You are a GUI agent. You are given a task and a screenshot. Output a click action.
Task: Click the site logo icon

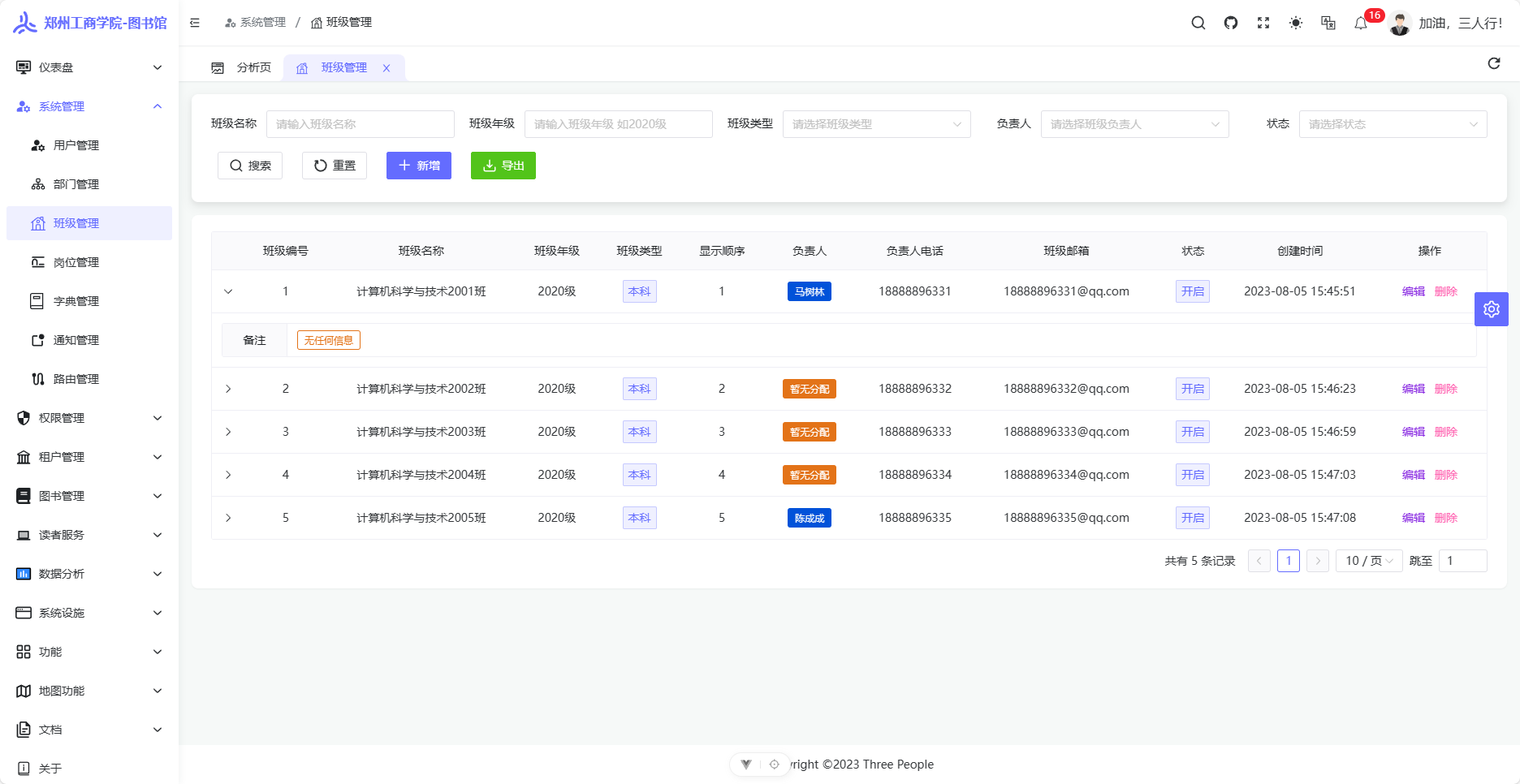pos(24,23)
